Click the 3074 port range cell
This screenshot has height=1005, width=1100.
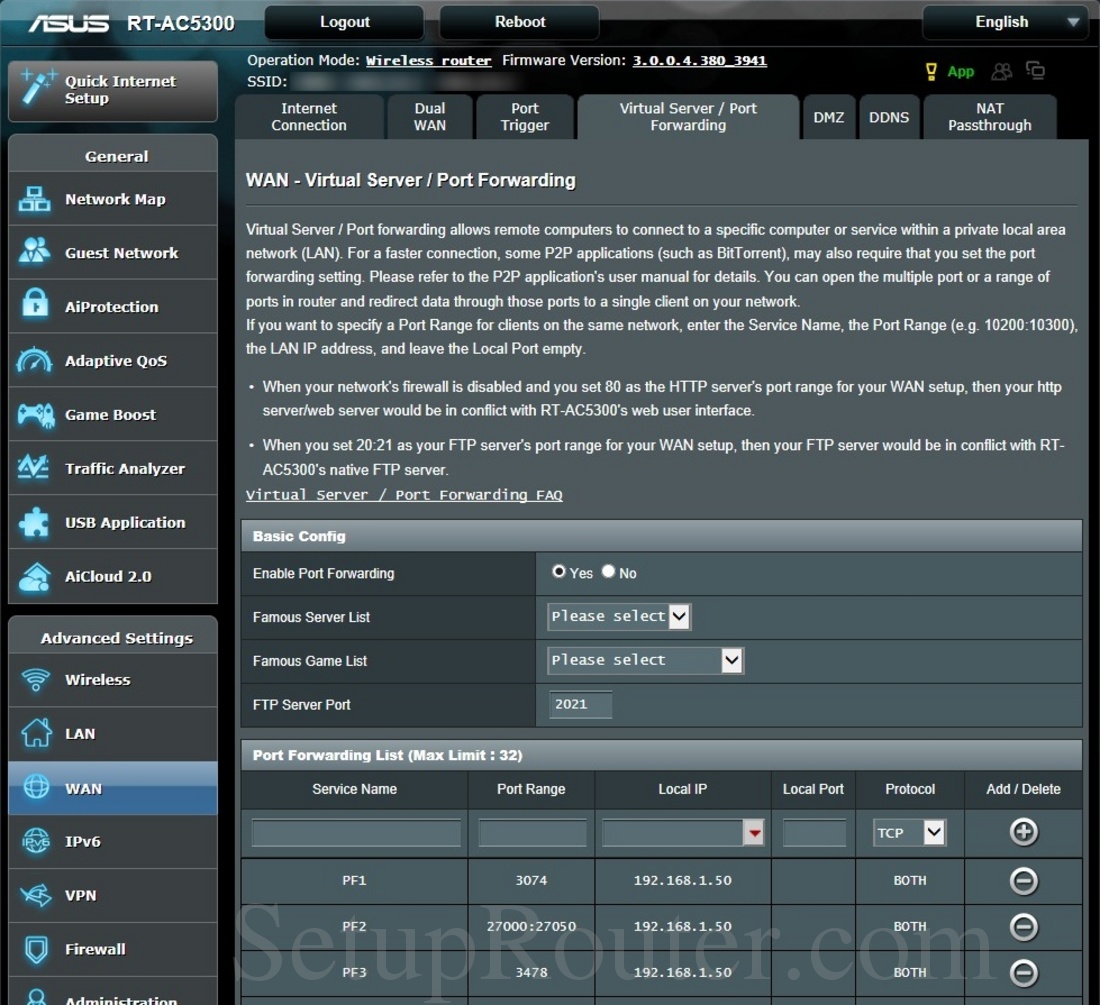[x=531, y=881]
